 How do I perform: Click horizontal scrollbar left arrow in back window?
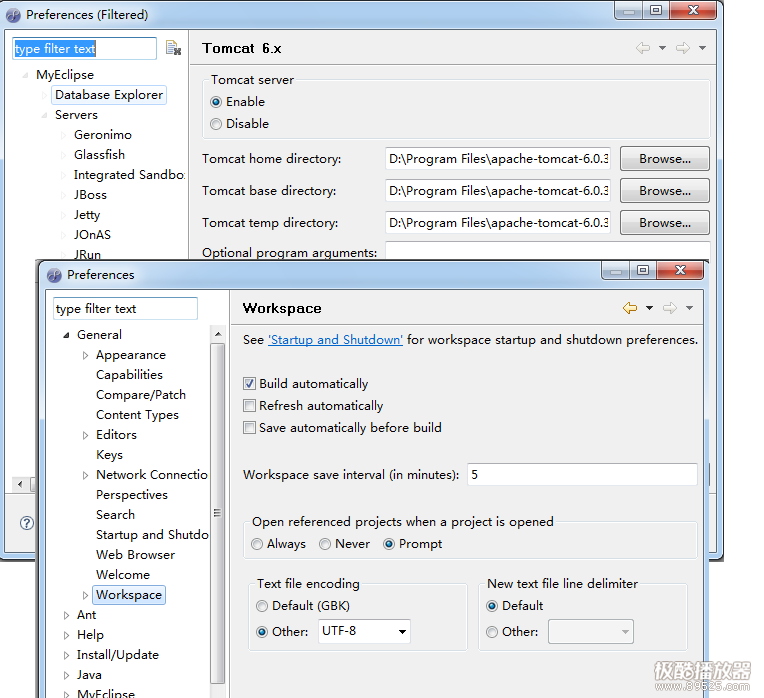[x=19, y=484]
